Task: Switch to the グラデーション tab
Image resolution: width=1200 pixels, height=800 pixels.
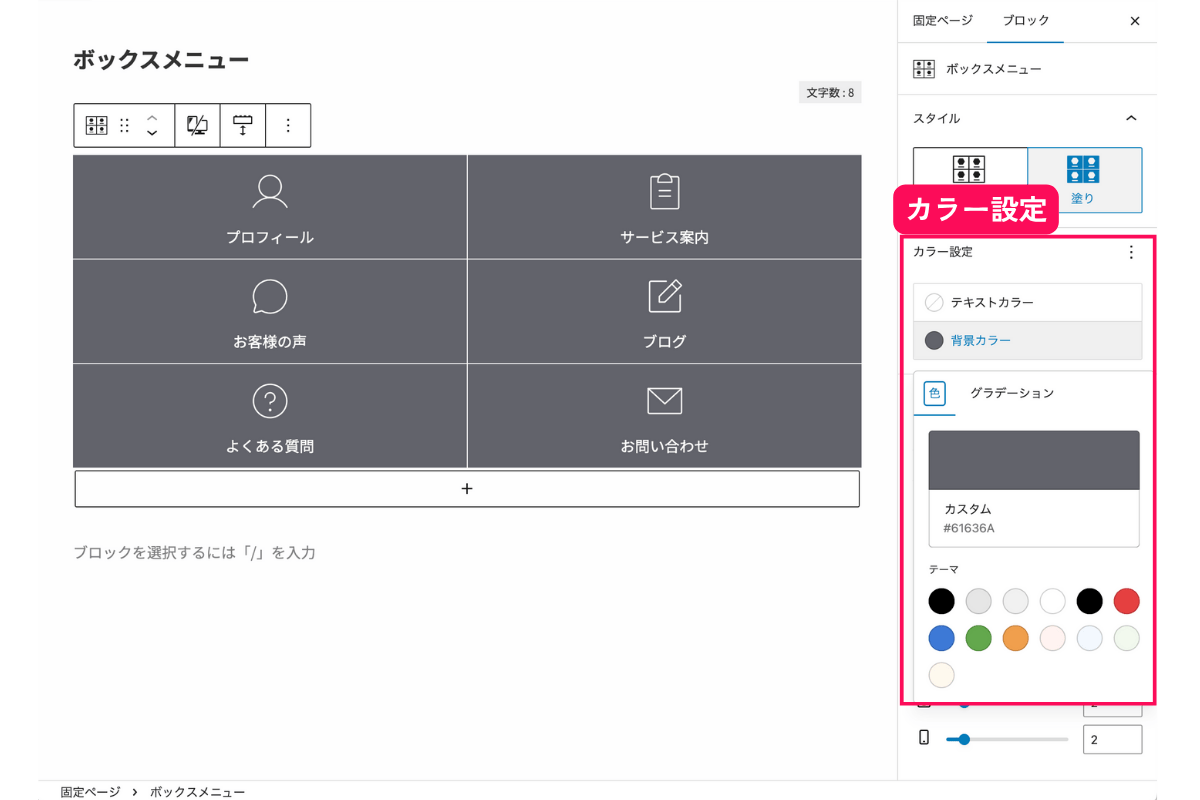Action: coord(1011,393)
